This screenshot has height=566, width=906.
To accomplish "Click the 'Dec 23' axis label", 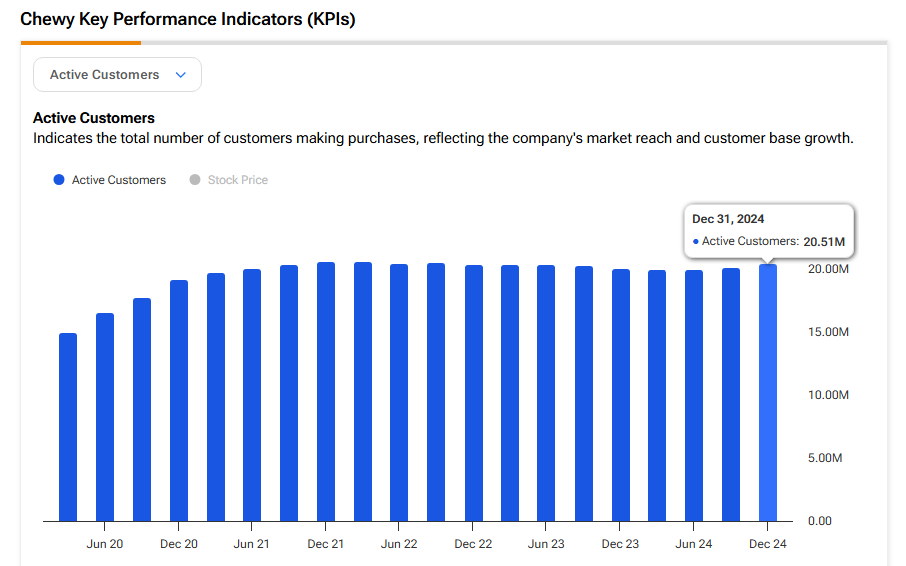I will pos(620,544).
